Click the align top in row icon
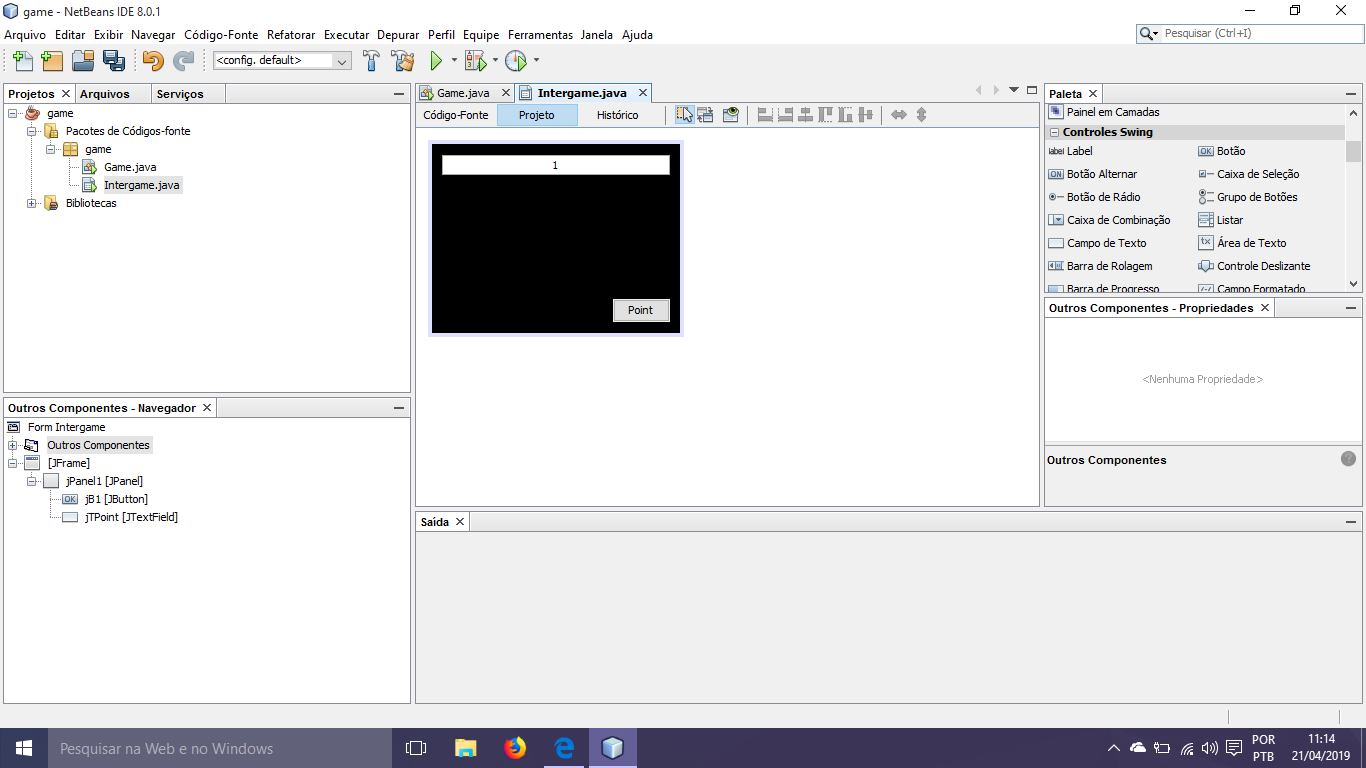This screenshot has width=1366, height=768. (x=825, y=115)
